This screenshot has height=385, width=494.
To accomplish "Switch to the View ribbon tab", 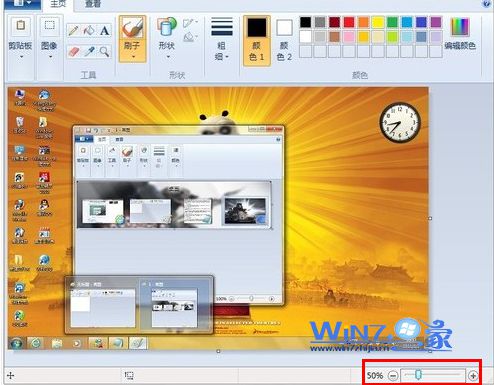I will click(x=93, y=4).
